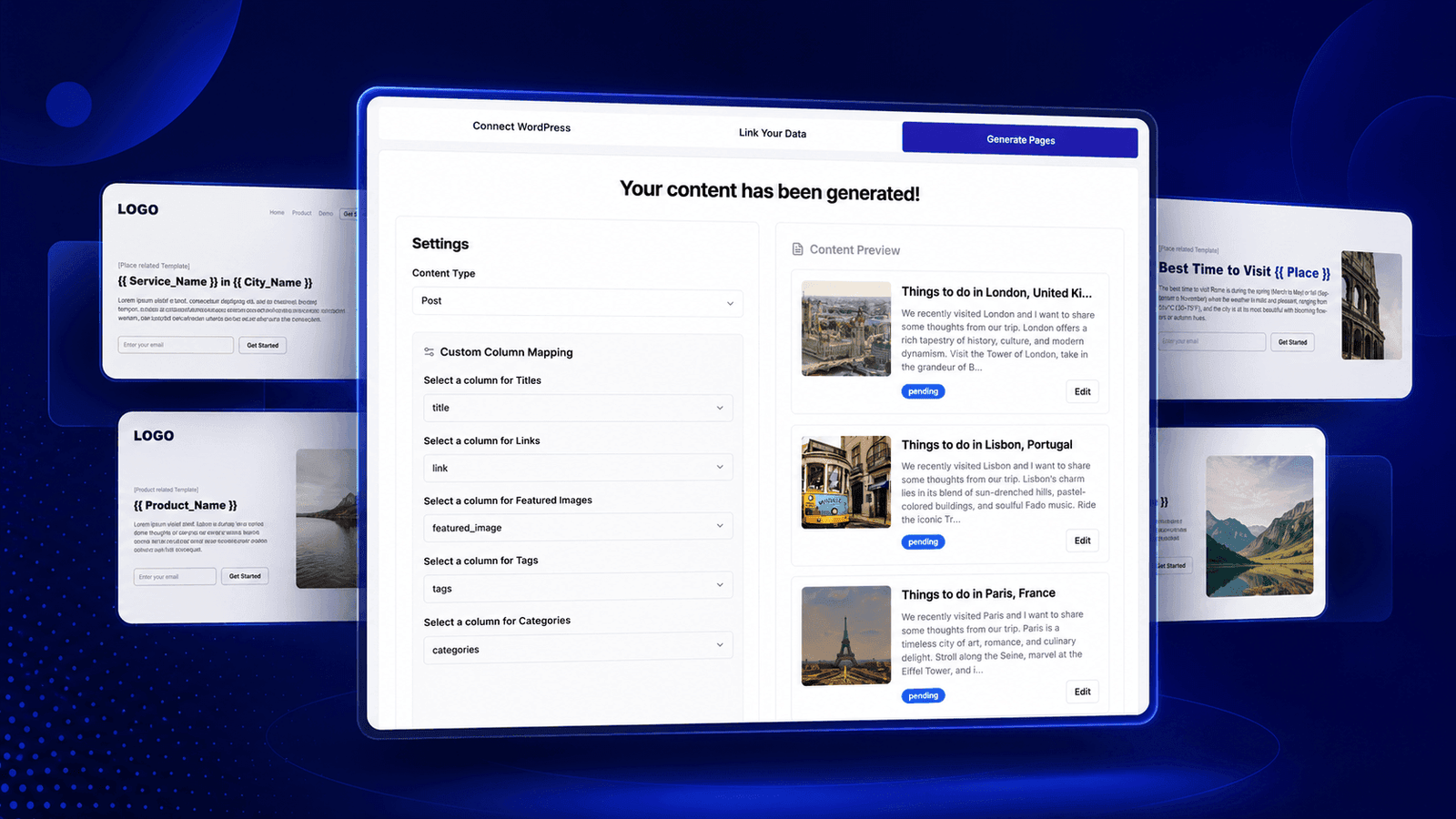
Task: Edit the Lisbon, Portugal post
Action: tap(1082, 541)
